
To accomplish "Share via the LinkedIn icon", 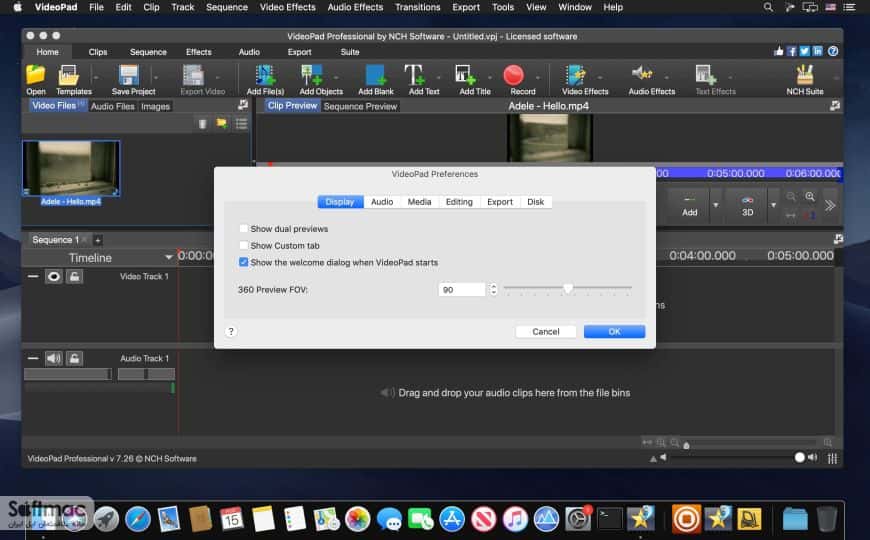I will pos(817,51).
